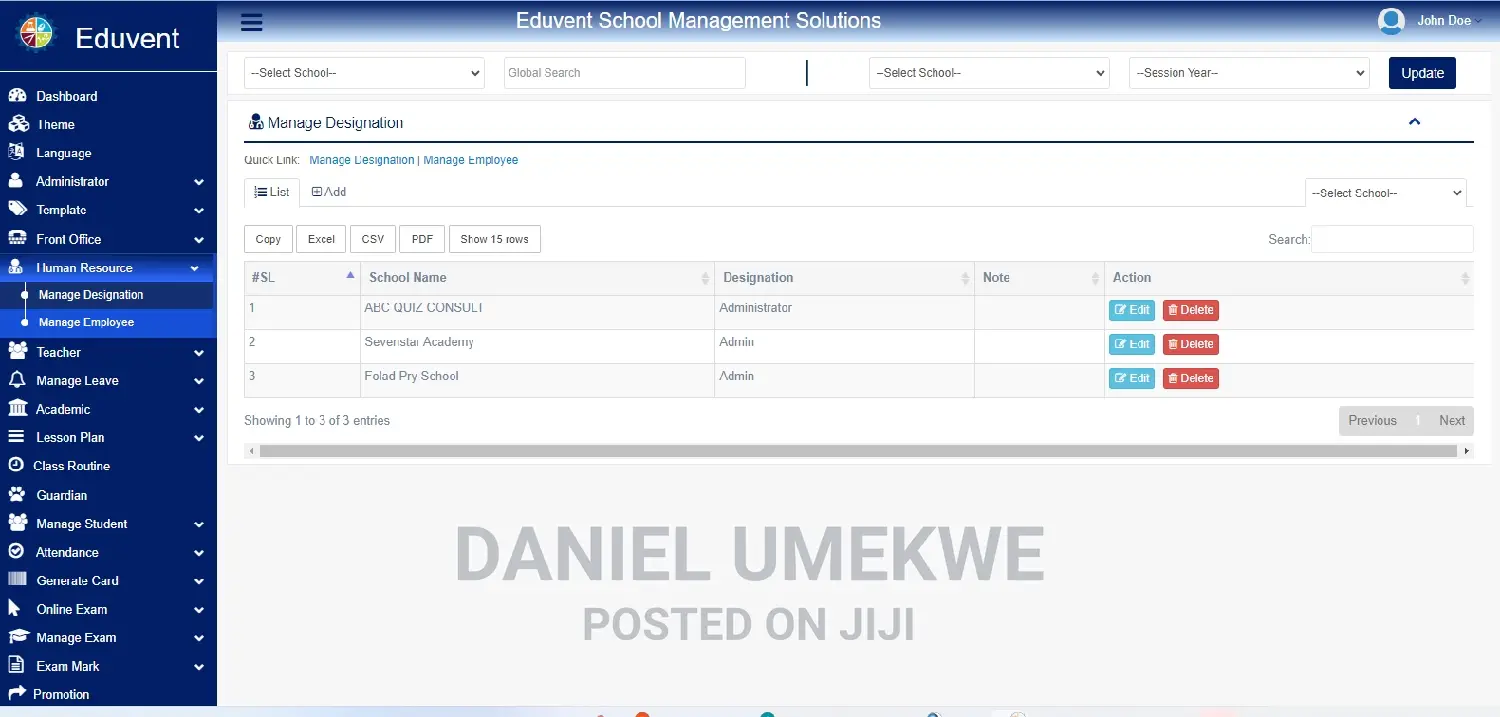Screen dimensions: 1500x717
Task: Click the Class Routine clock icon
Action: [16, 466]
